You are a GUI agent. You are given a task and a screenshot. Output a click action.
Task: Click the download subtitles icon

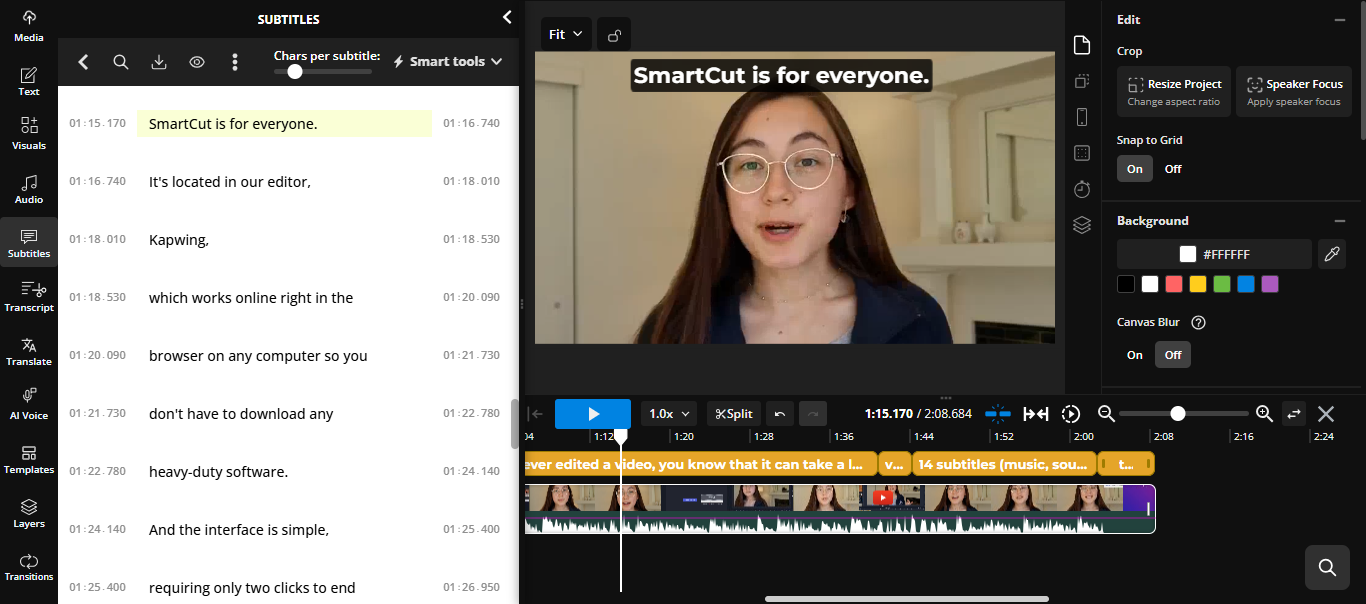[x=158, y=62]
